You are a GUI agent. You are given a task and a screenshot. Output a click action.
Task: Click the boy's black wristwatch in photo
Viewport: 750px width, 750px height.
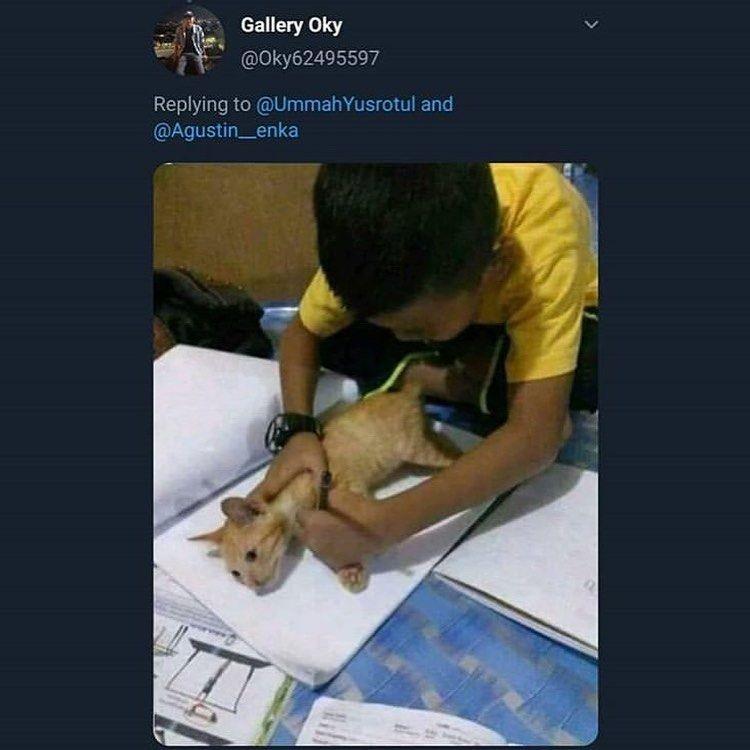point(290,429)
